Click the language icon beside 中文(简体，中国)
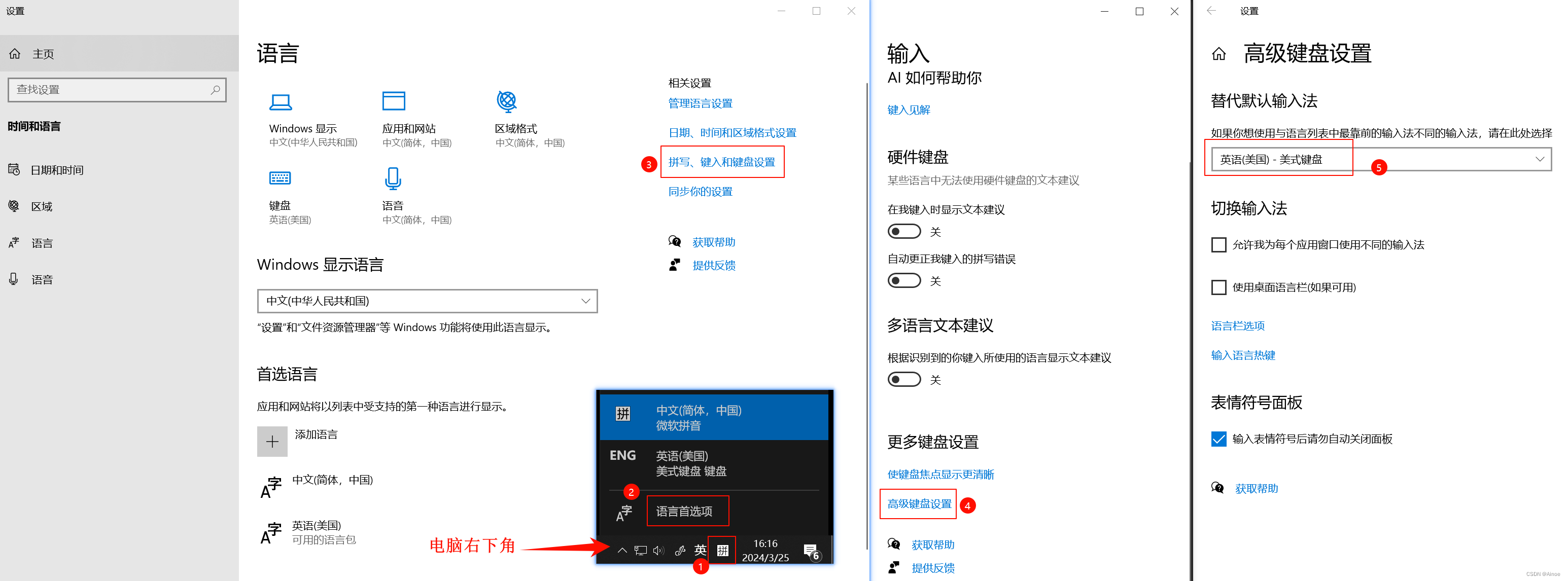 tap(271, 487)
